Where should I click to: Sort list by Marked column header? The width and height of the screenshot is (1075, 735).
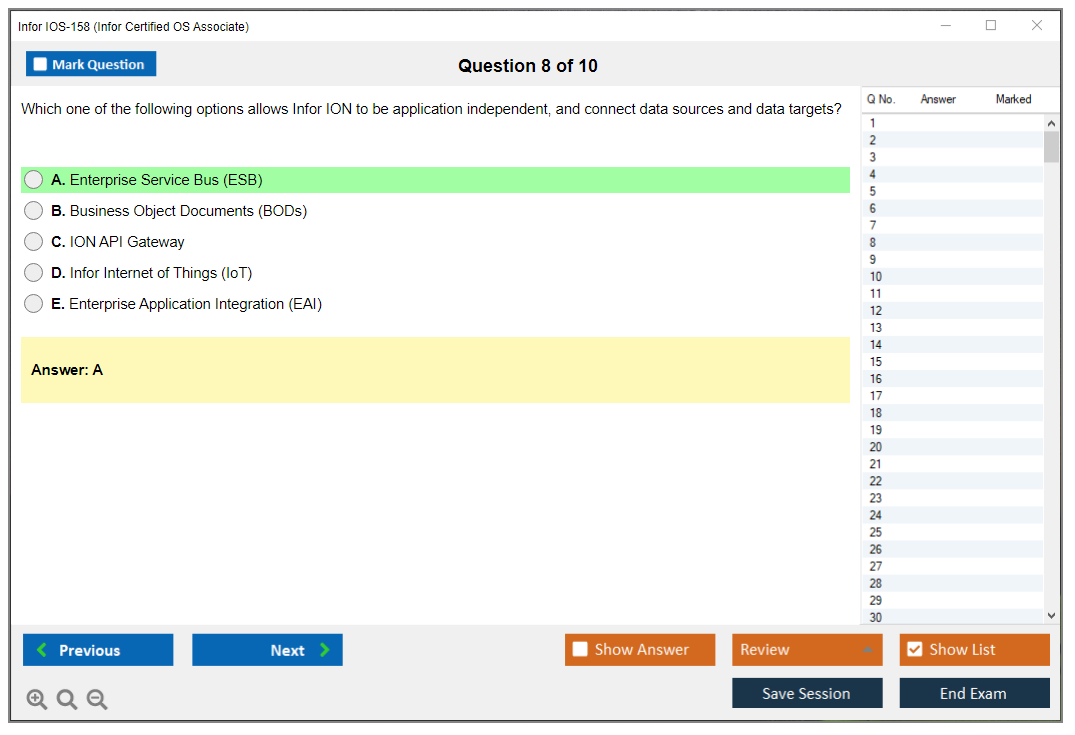click(1013, 99)
